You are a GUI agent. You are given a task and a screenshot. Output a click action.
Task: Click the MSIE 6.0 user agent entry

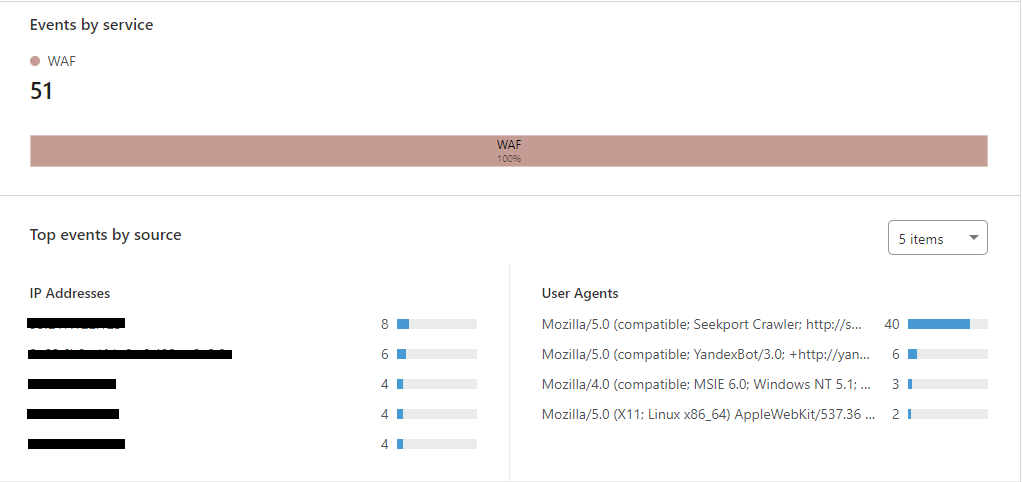click(x=707, y=384)
